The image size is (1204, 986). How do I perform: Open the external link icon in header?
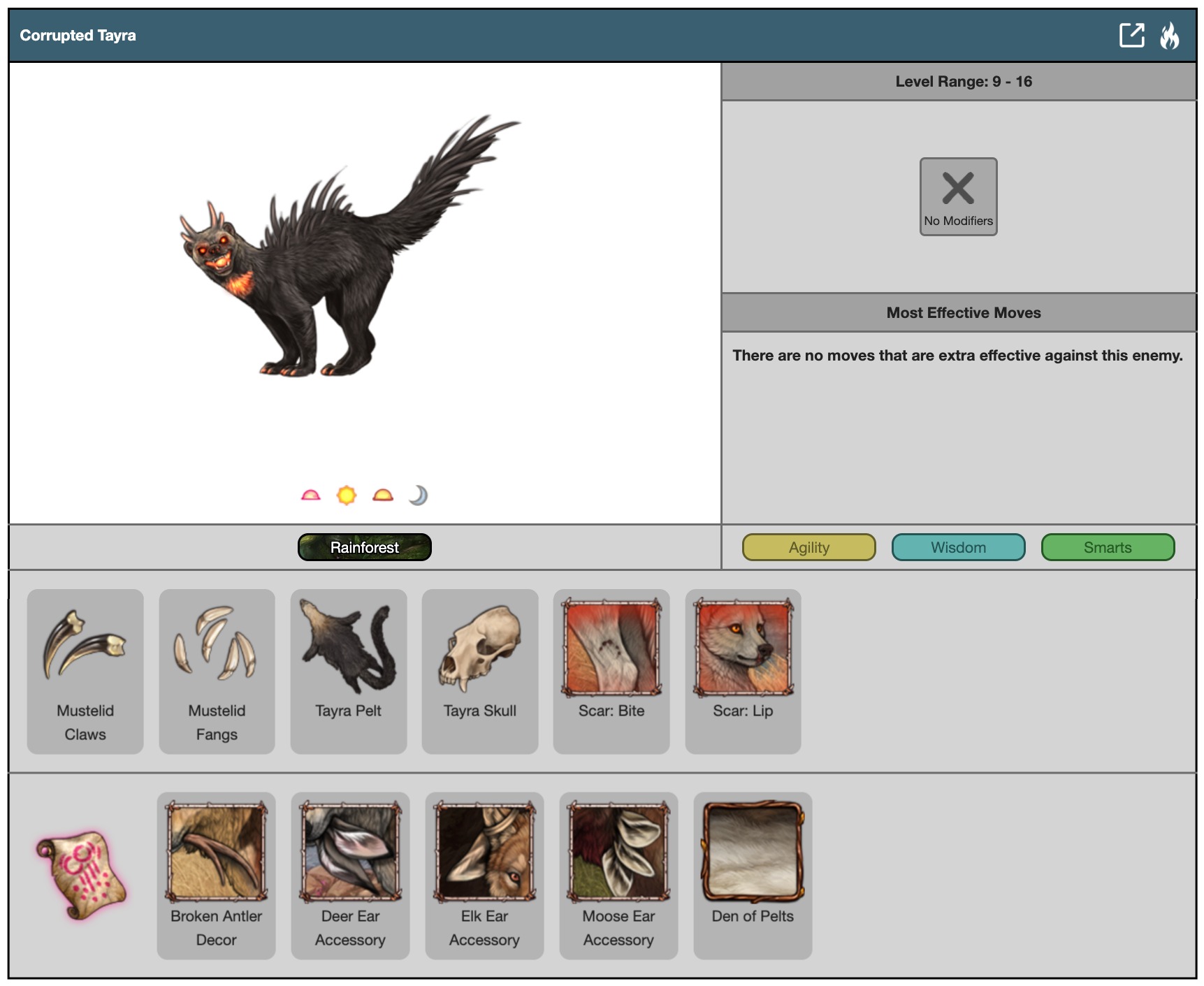1131,35
